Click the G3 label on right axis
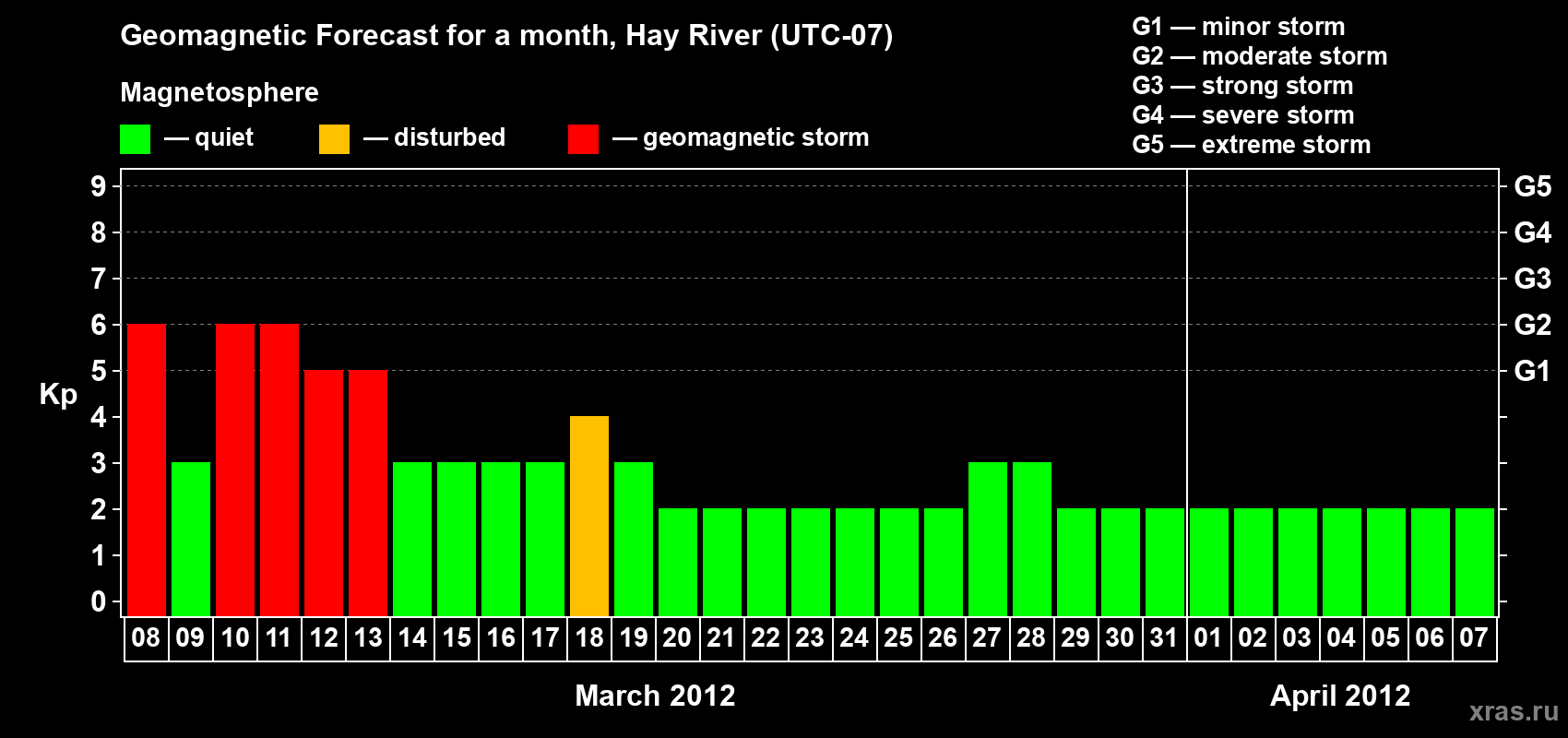The height and width of the screenshot is (738, 1568). [x=1533, y=279]
